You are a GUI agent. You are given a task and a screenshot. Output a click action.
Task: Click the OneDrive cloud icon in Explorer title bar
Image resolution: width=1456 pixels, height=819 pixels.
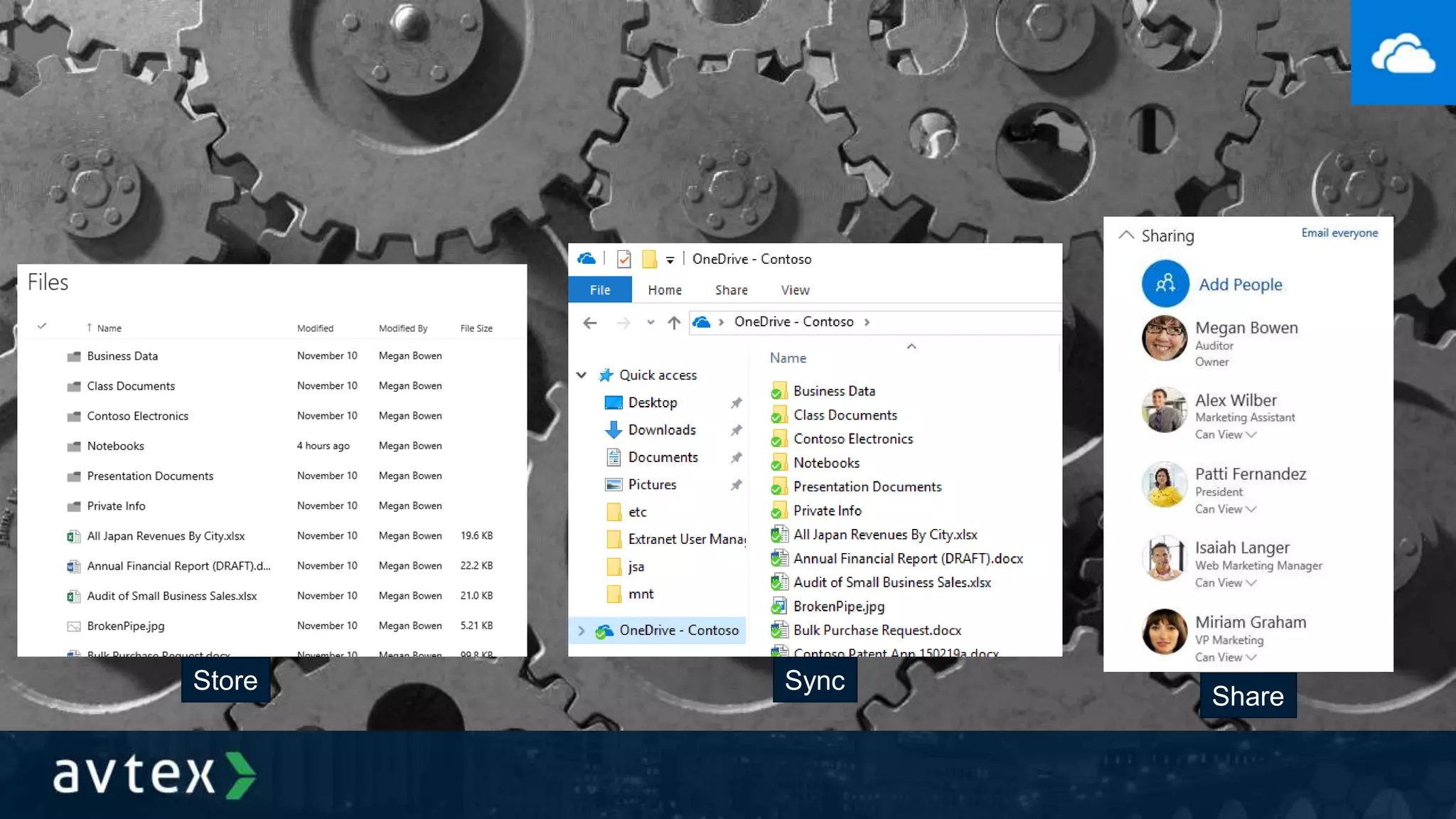pos(587,259)
